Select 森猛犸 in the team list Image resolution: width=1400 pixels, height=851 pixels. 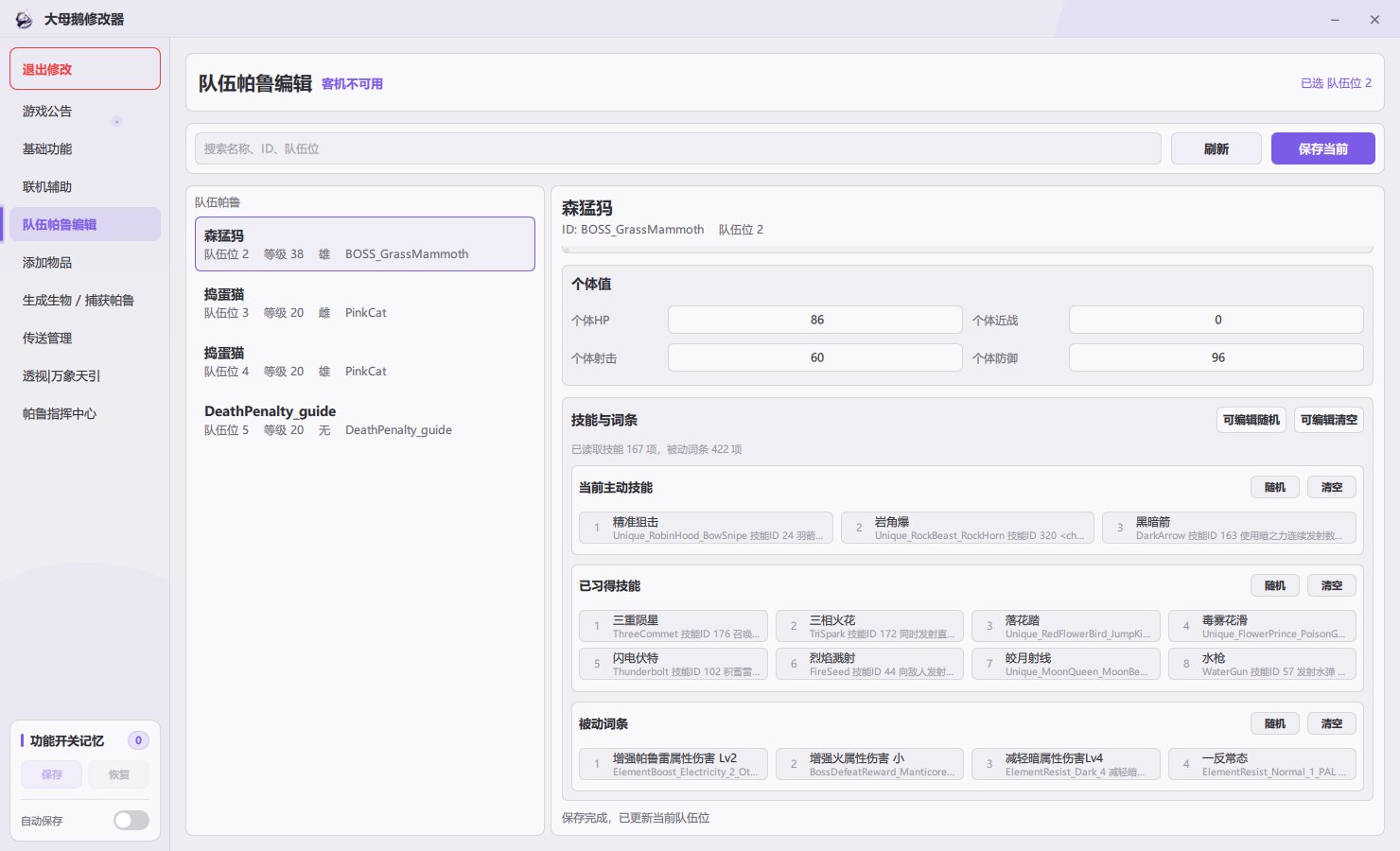click(x=365, y=244)
